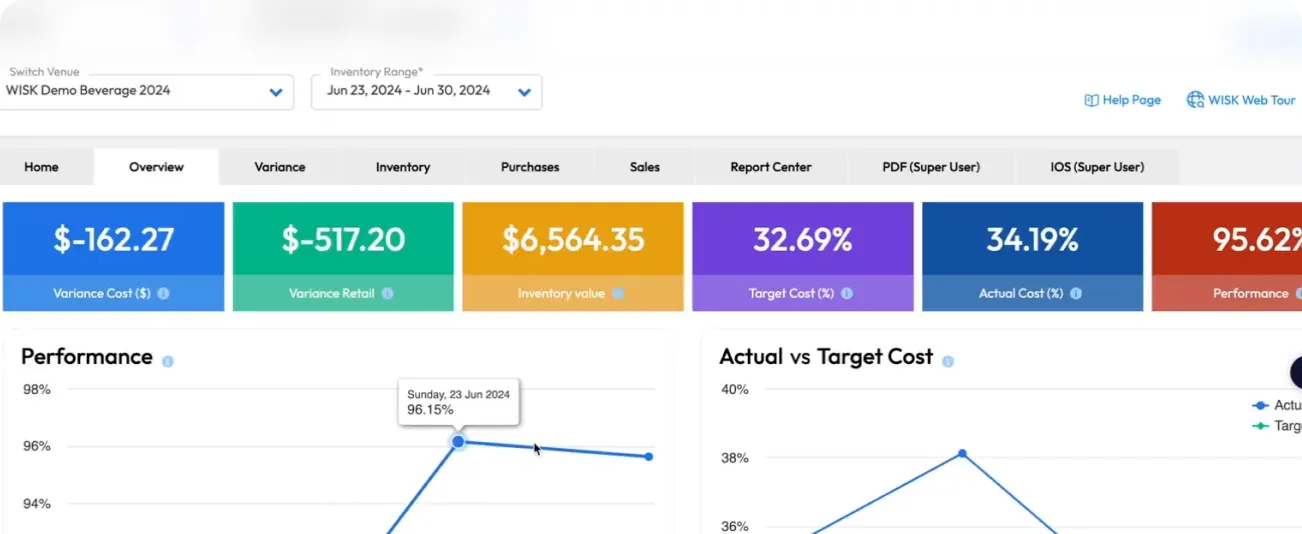Open the 34.19% Actual Cost card

[1032, 257]
